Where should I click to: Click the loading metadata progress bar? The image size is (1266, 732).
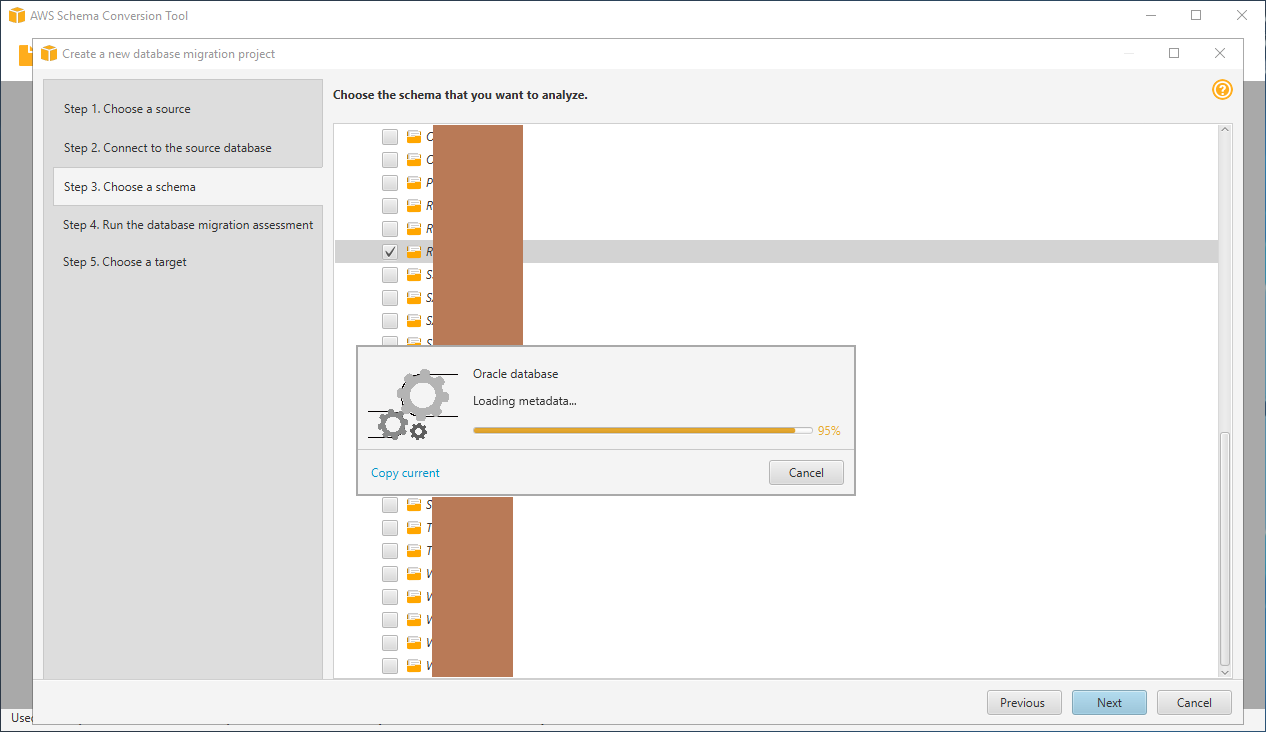tap(642, 430)
